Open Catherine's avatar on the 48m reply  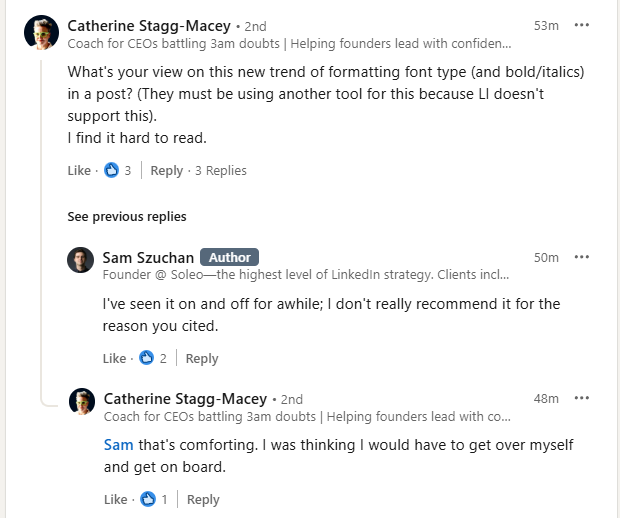(81, 402)
